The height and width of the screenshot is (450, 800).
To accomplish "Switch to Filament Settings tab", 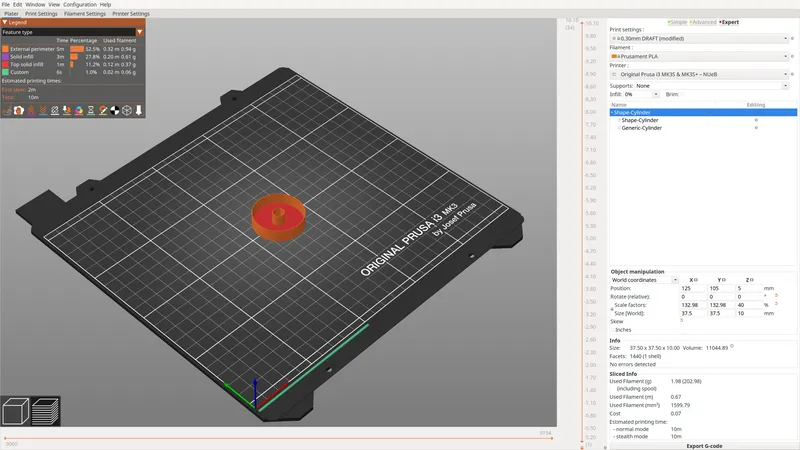I will tap(85, 13).
